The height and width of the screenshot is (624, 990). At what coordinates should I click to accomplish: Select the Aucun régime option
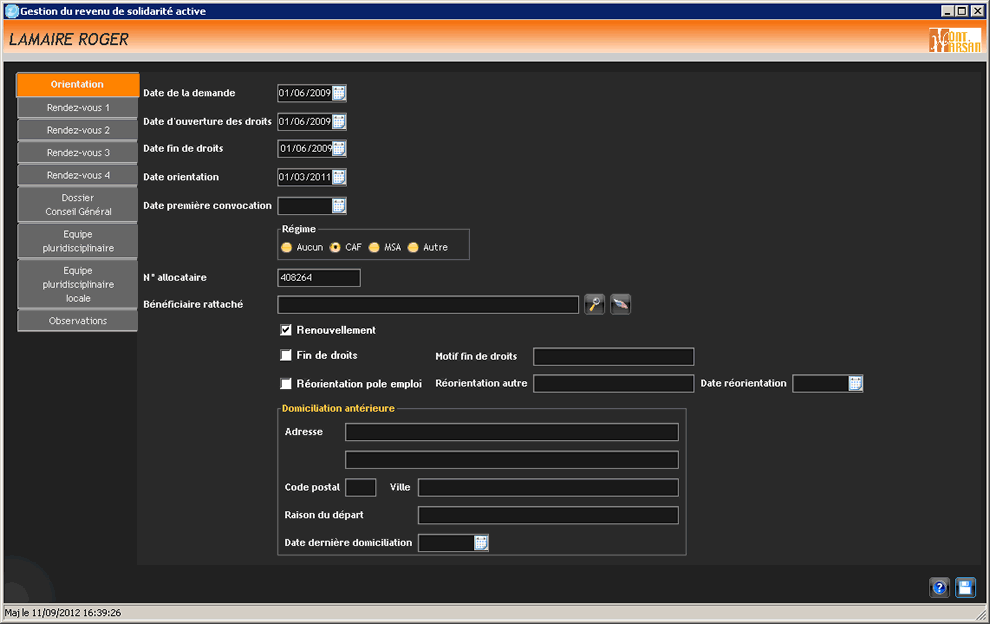(x=287, y=247)
